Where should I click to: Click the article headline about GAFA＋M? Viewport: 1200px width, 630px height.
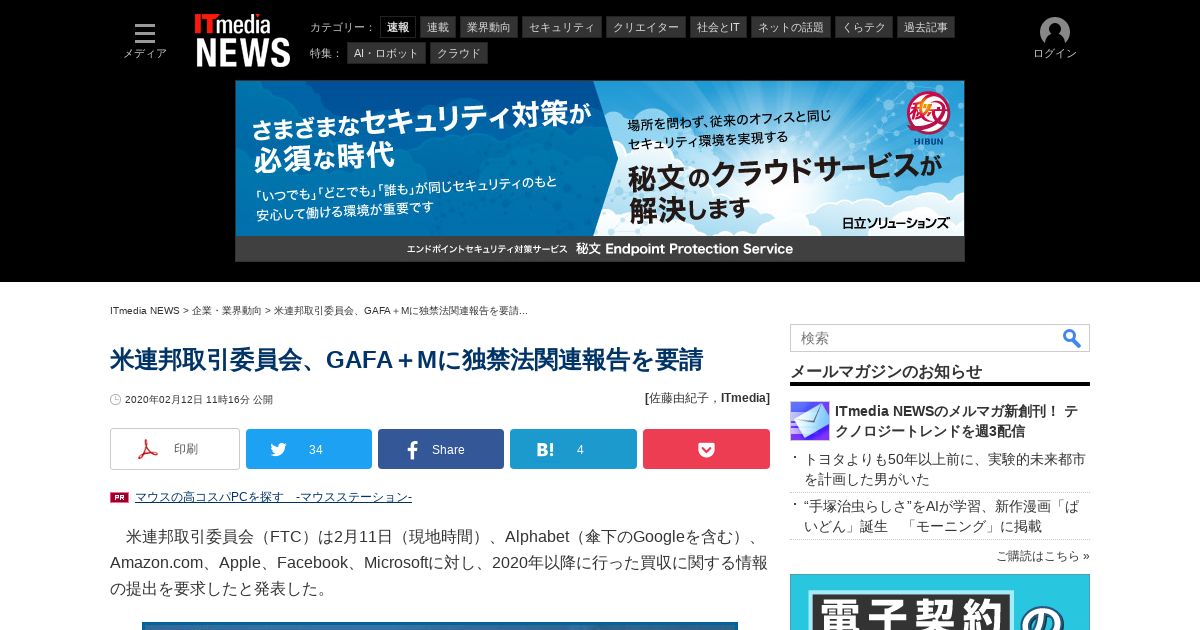[x=406, y=360]
